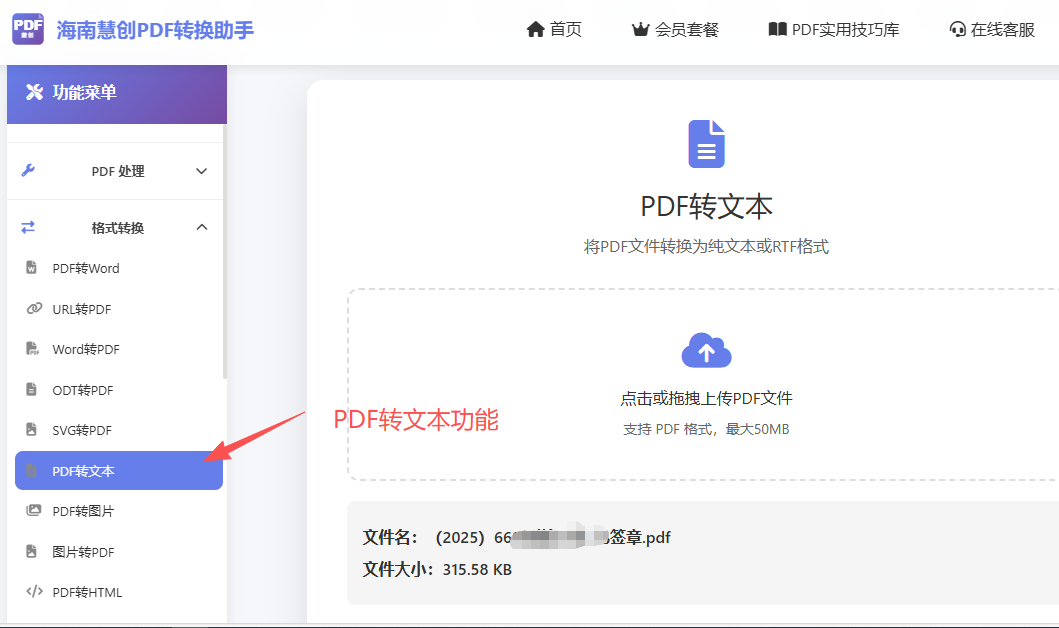Click the 功能菜单 header text

[x=84, y=92]
